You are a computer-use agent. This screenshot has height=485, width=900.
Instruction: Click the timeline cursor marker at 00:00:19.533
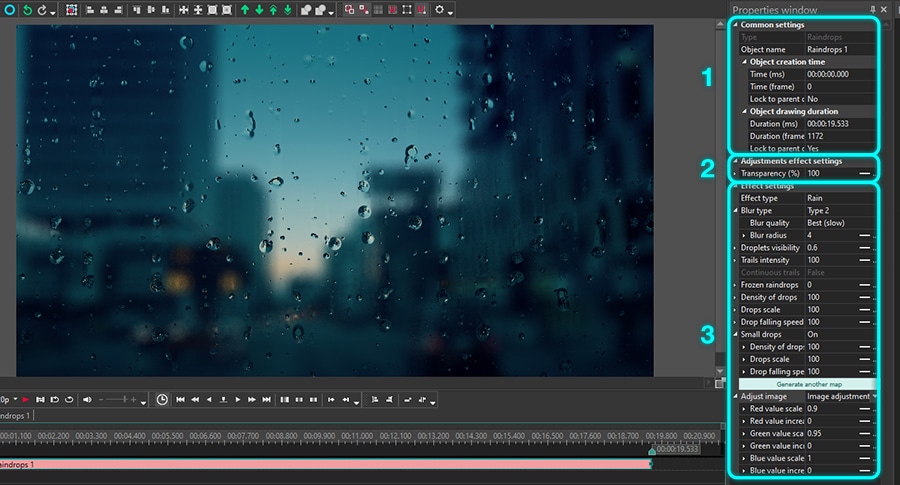tap(652, 451)
